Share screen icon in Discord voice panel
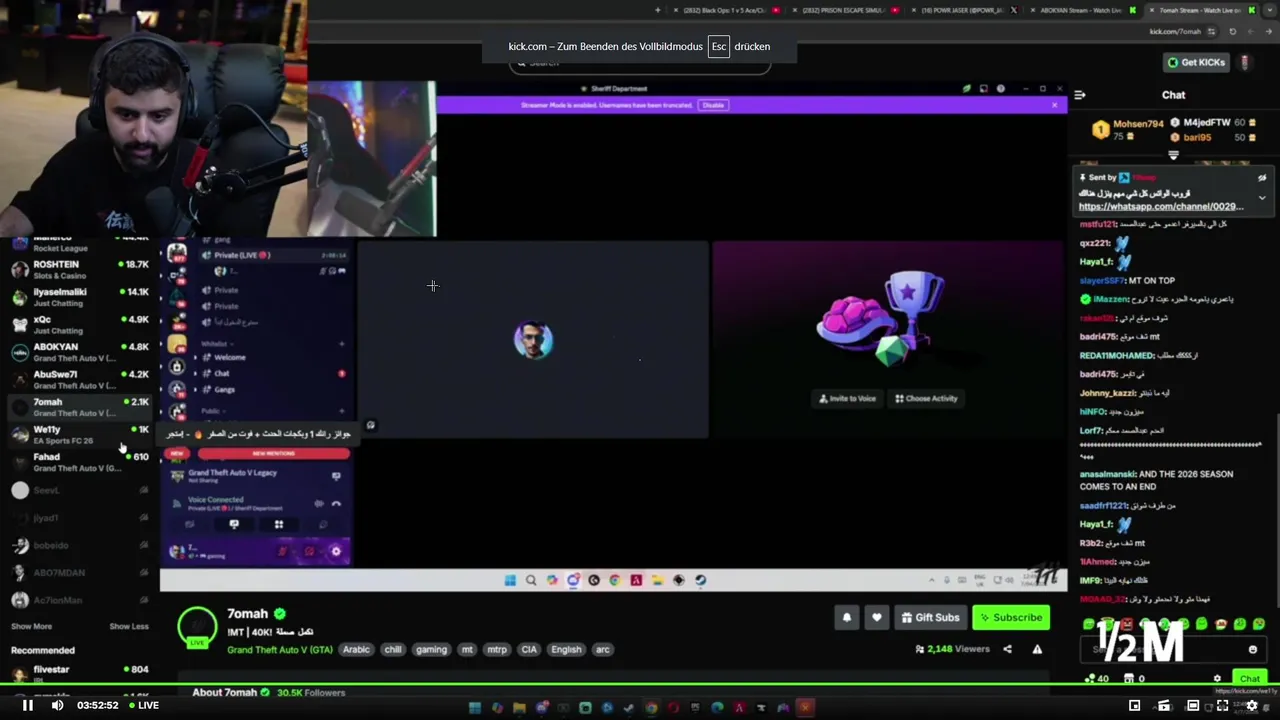 234,524
